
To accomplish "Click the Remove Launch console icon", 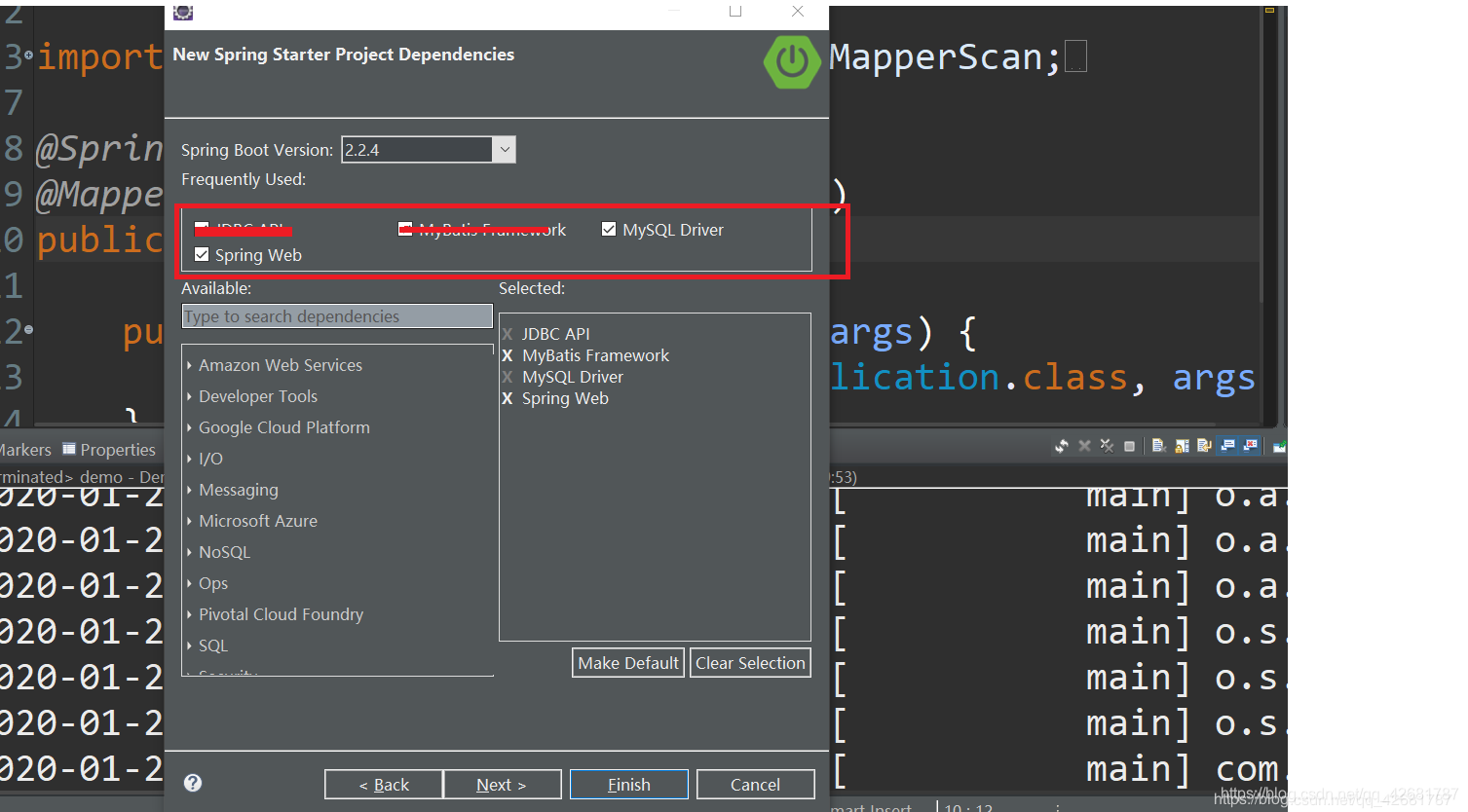I will tap(1084, 446).
